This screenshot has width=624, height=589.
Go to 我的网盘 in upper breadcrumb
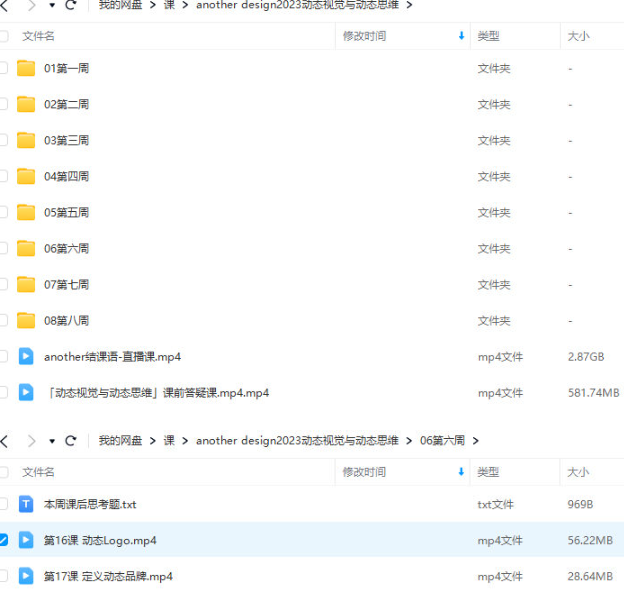(x=121, y=5)
